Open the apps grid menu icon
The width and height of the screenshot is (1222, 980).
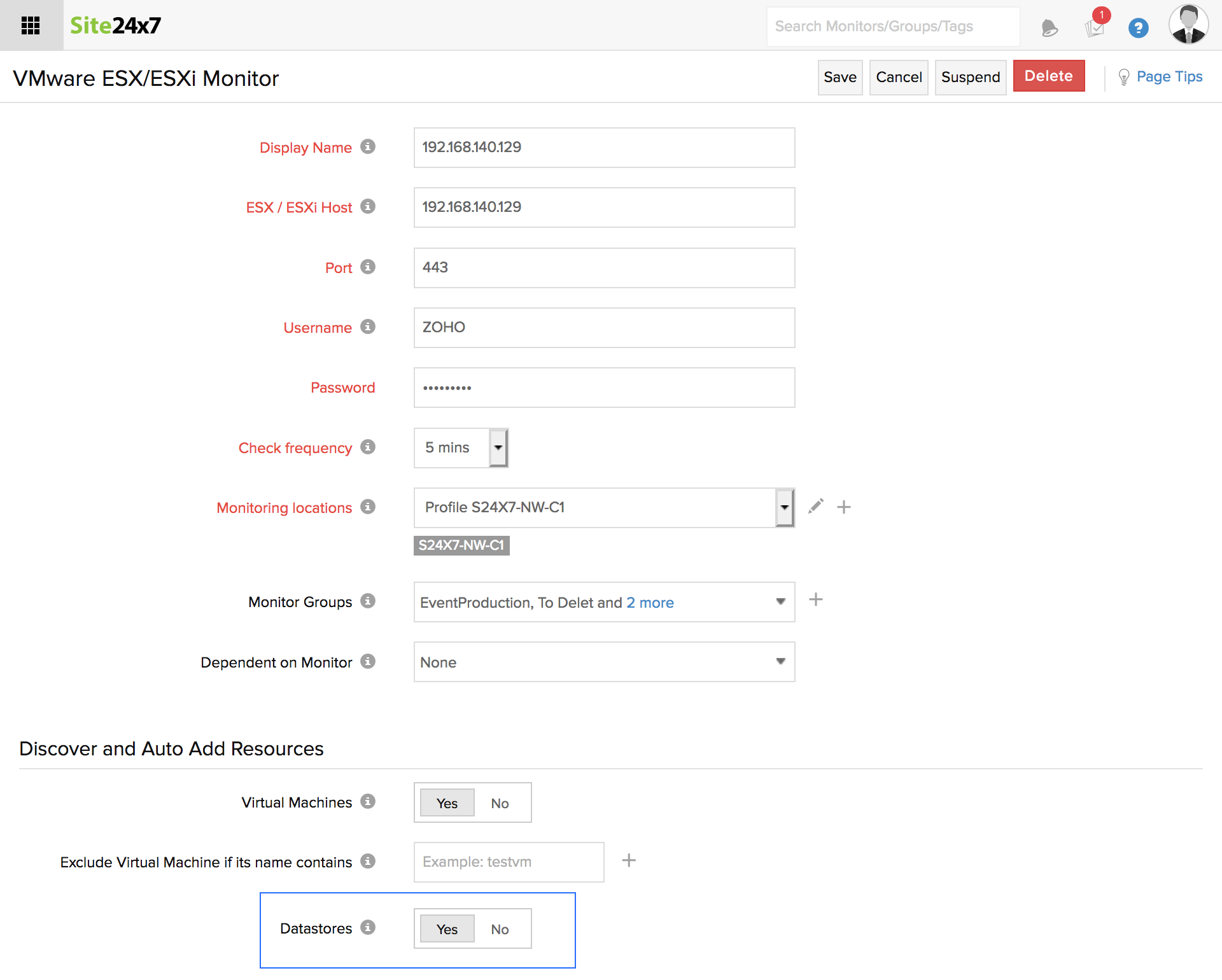coord(31,25)
